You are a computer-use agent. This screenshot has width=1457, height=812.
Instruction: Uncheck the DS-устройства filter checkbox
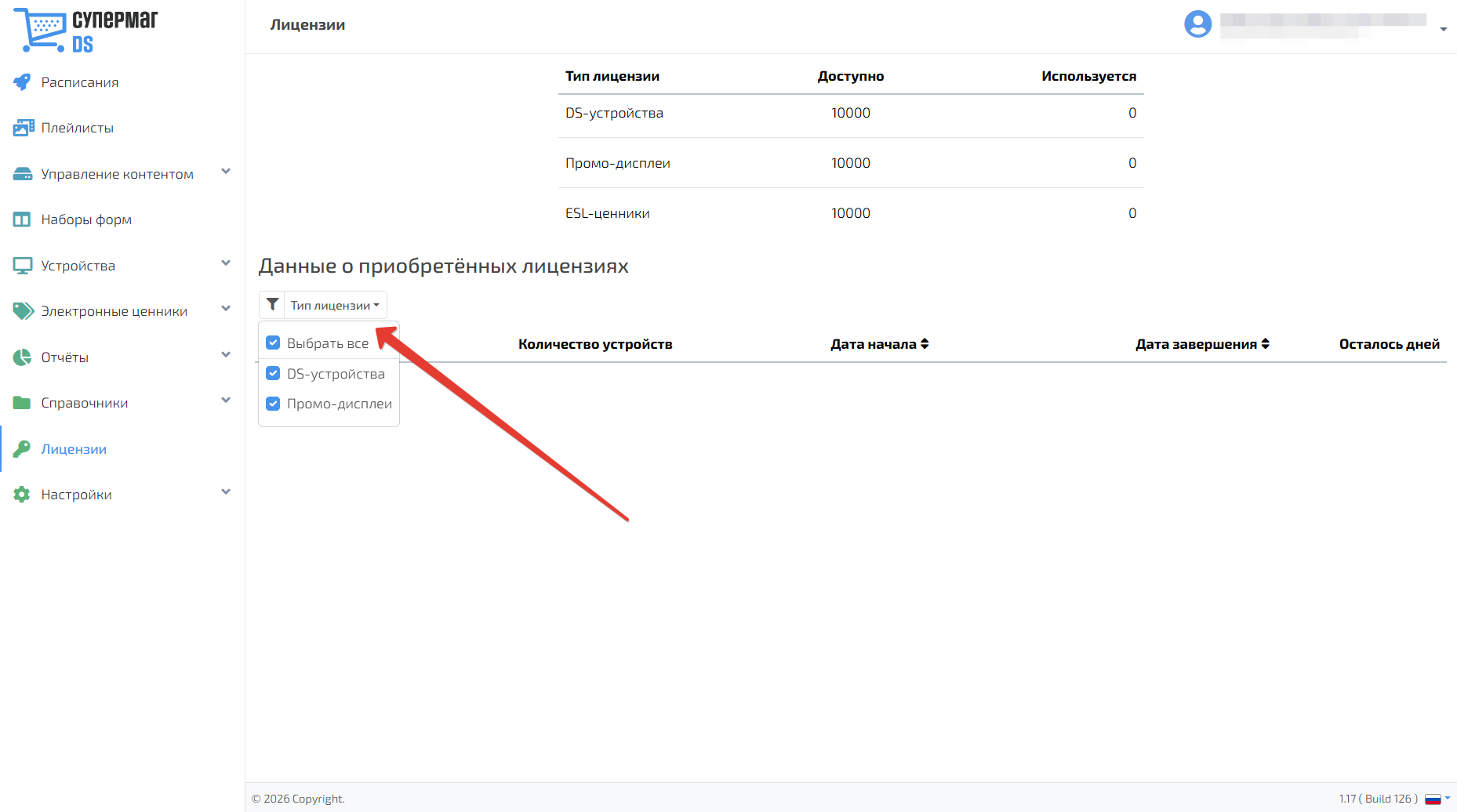[x=273, y=373]
